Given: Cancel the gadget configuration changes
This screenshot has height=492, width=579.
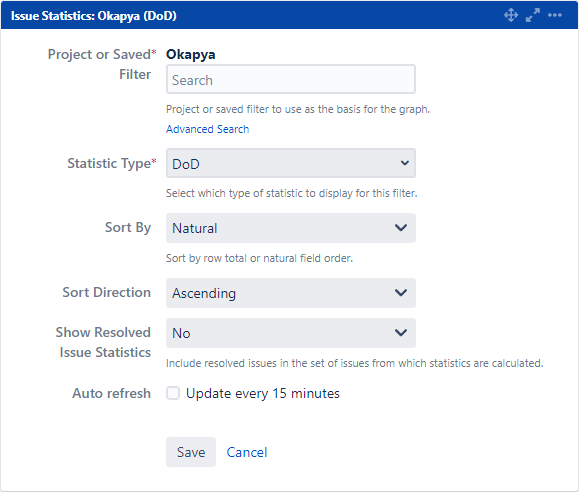Looking at the screenshot, I should (247, 452).
